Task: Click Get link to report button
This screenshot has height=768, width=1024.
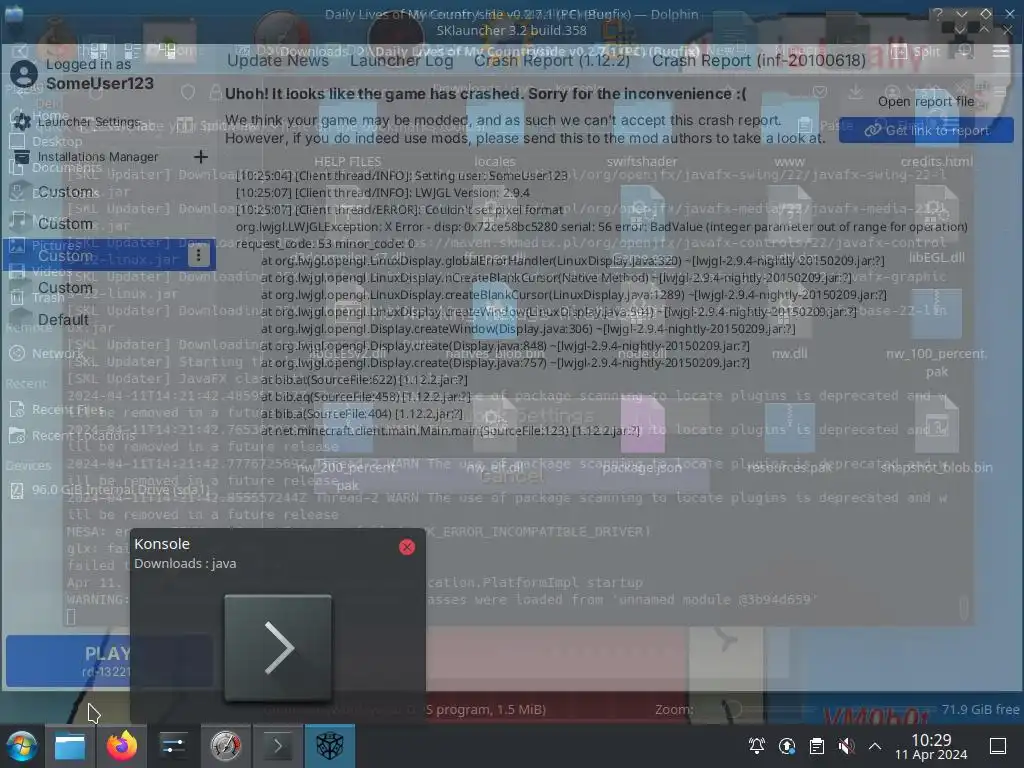Action: (x=926, y=130)
